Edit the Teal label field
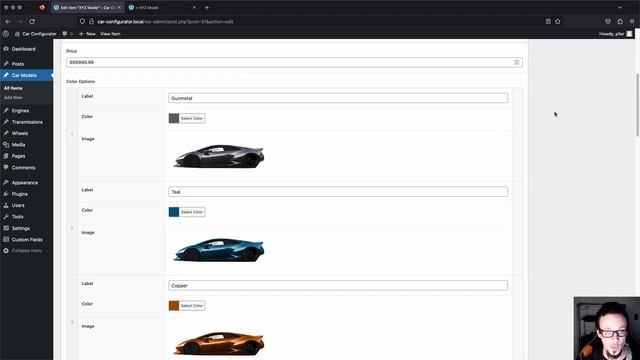 (x=338, y=192)
